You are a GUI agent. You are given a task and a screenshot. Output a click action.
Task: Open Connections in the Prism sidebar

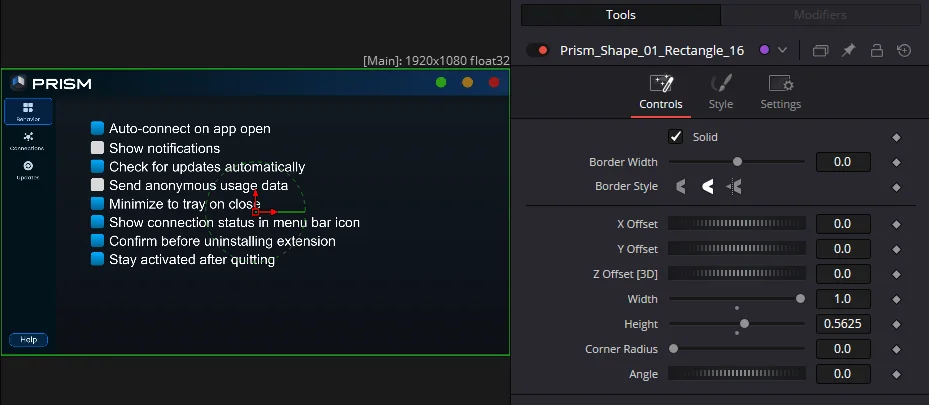coord(28,141)
